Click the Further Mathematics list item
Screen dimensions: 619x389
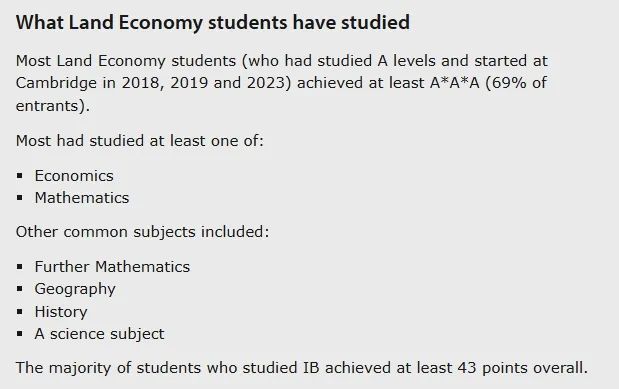[112, 267]
